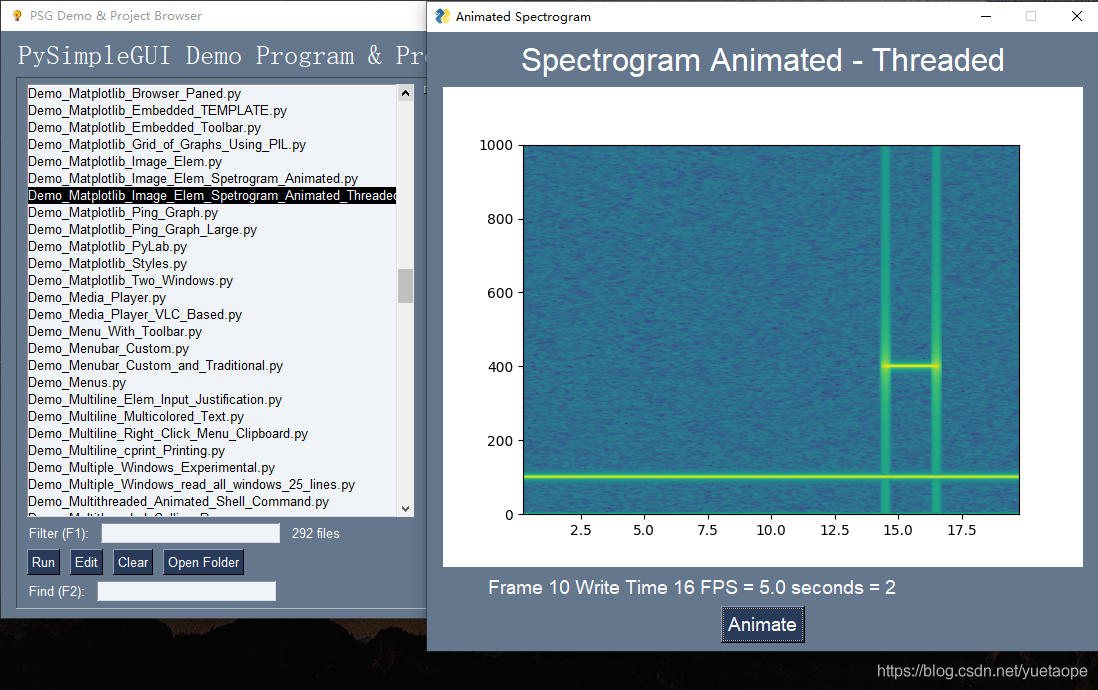Select Demo_Menu_With_Toolbar.py

[x=211, y=331]
